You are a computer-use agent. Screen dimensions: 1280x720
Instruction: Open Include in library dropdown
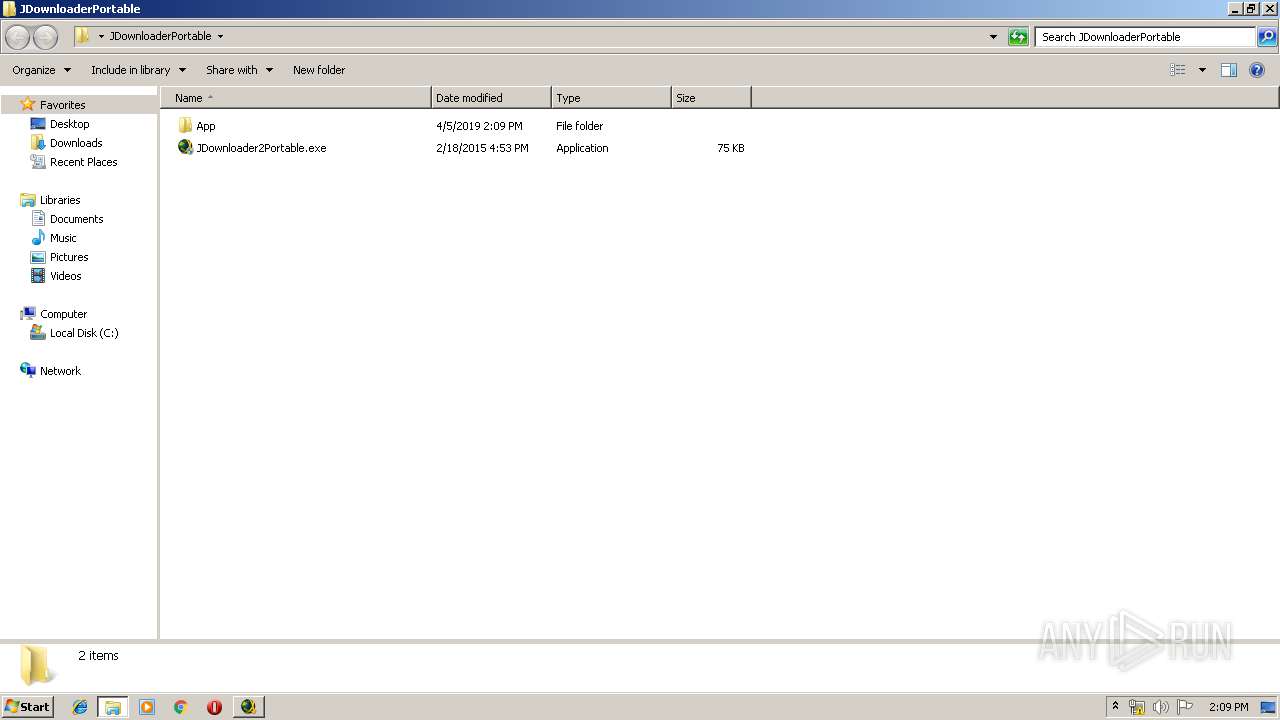pos(138,70)
